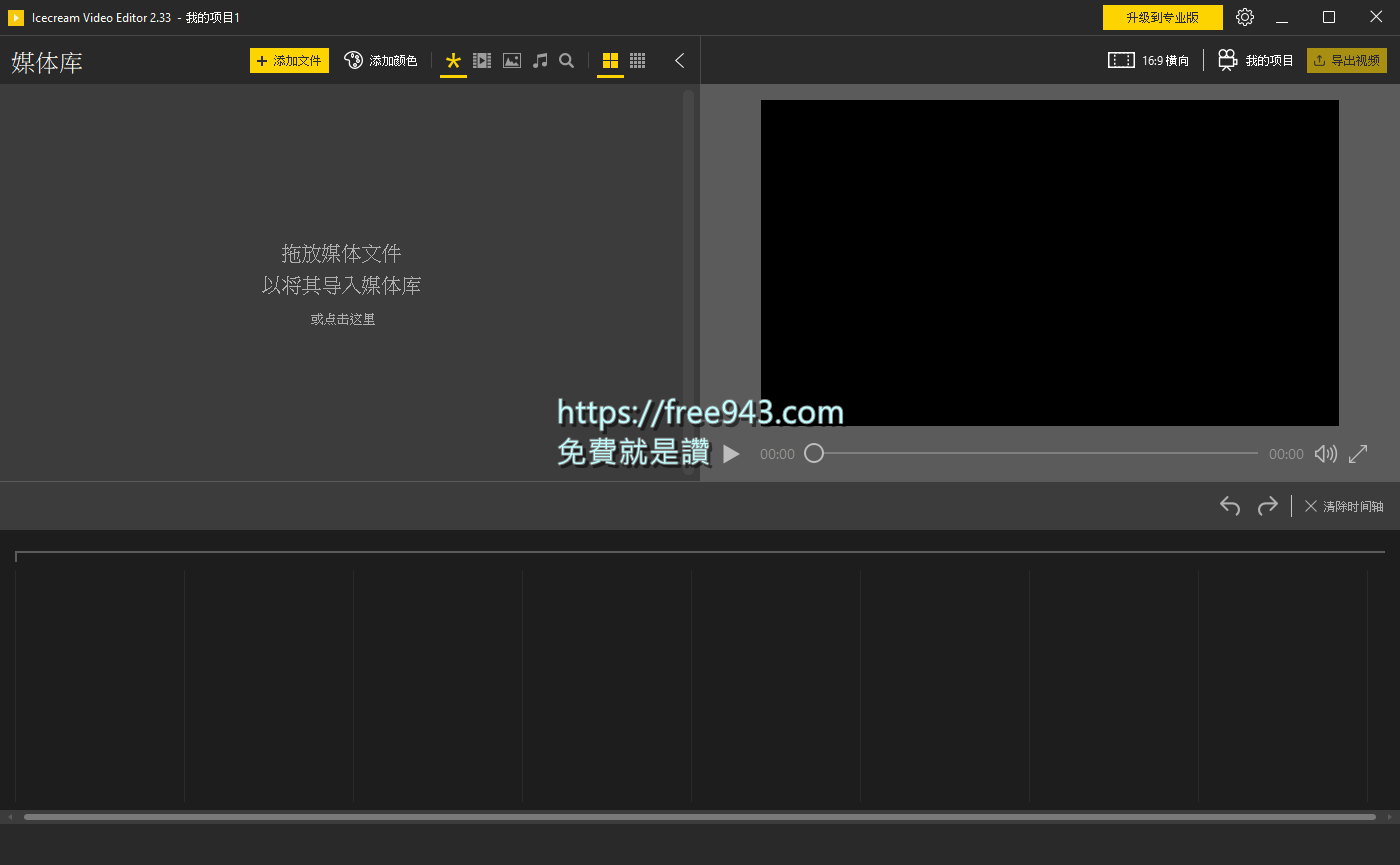Open the music filter in media library

(539, 60)
